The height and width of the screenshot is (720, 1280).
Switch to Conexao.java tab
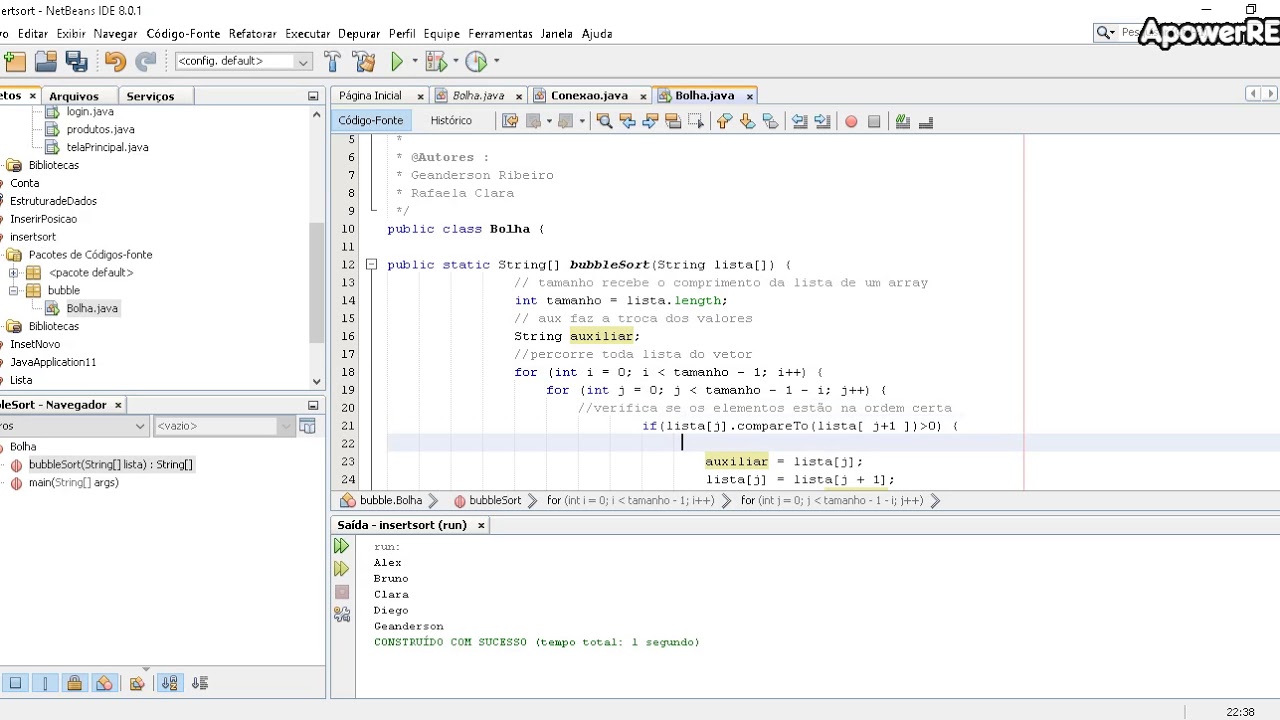point(589,96)
